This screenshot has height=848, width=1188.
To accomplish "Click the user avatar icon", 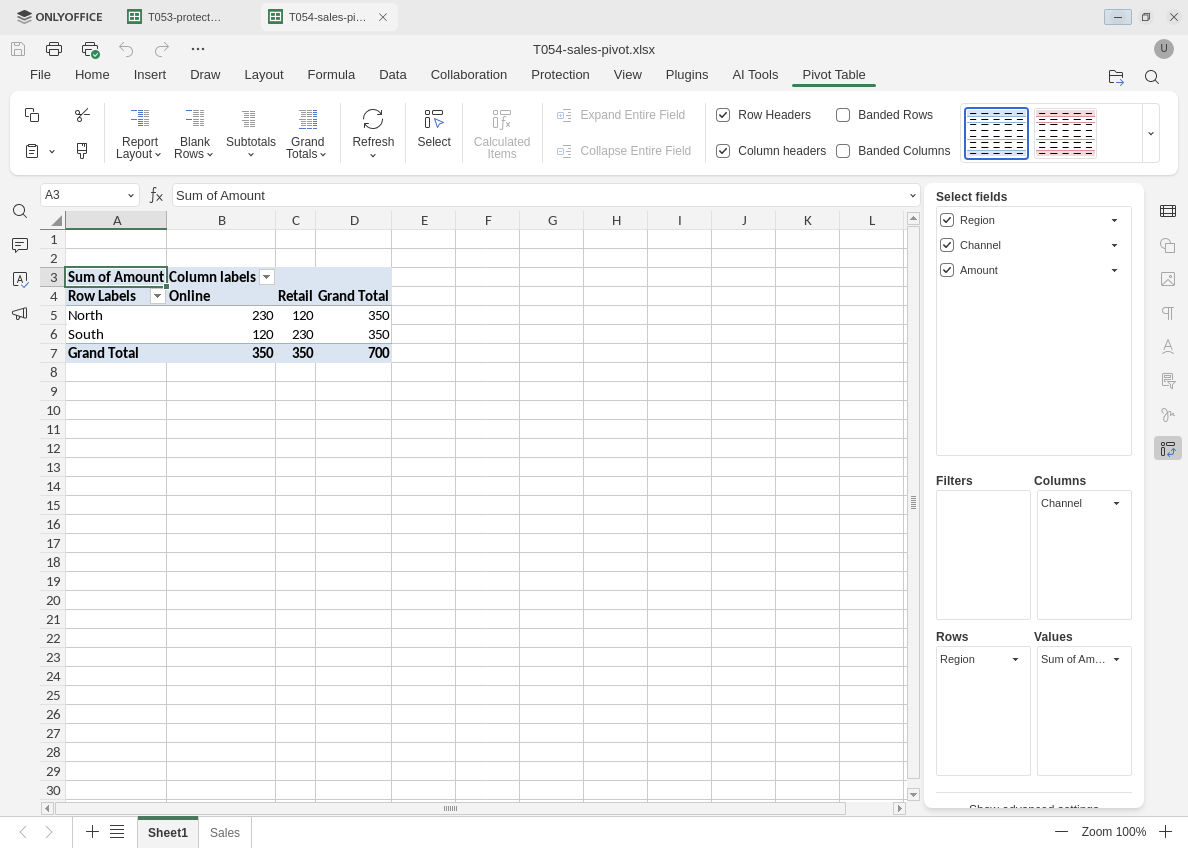I will click(1163, 49).
